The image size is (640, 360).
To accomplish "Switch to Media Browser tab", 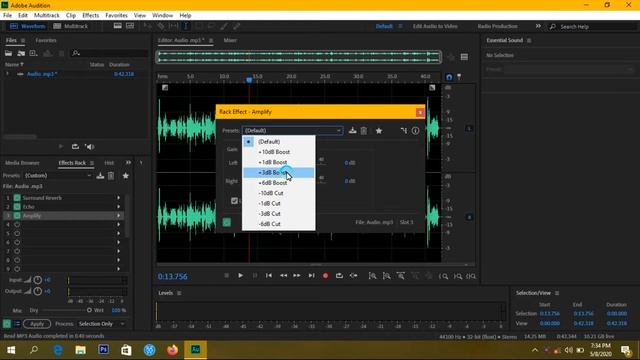I will pos(22,163).
